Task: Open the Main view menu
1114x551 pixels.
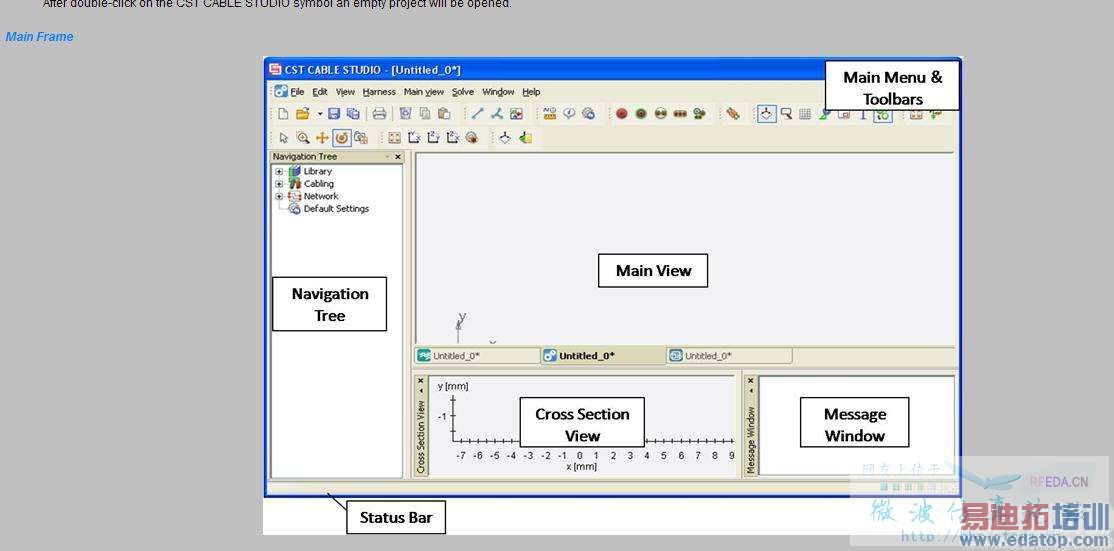Action: click(x=423, y=92)
